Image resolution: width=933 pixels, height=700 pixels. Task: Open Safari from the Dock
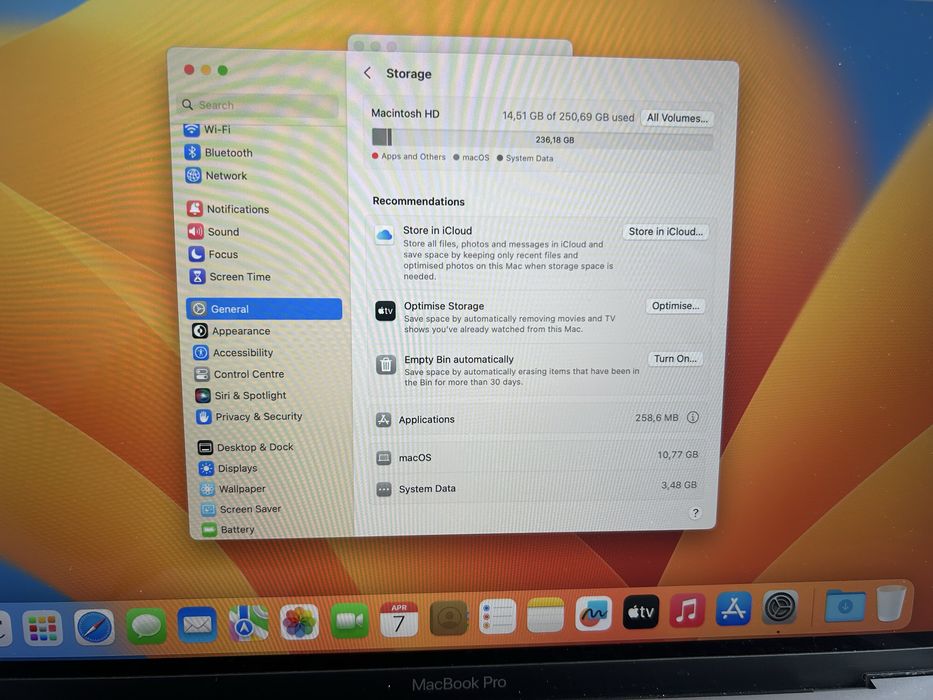[x=94, y=627]
